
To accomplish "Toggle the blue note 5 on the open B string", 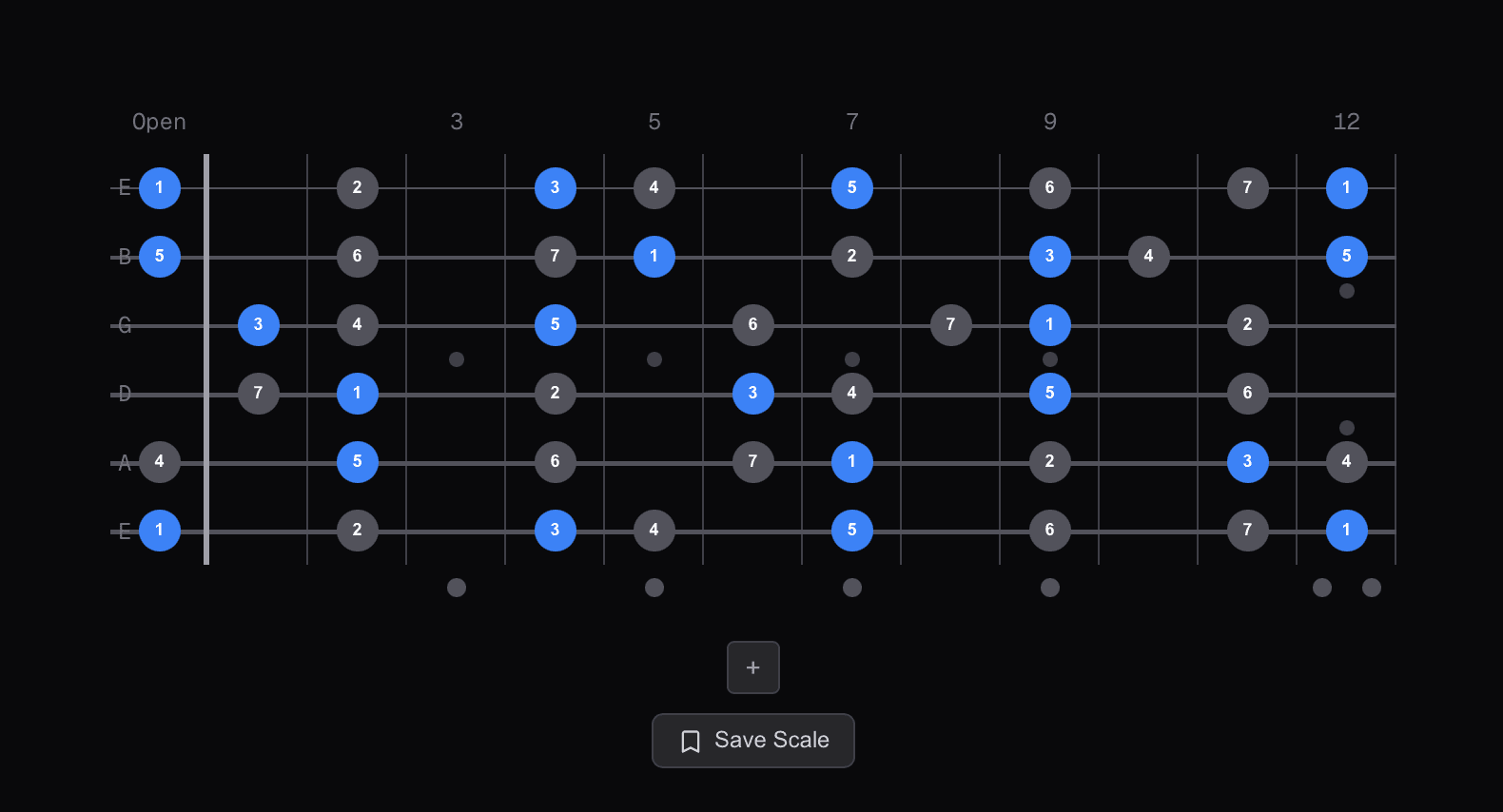I will click(160, 256).
